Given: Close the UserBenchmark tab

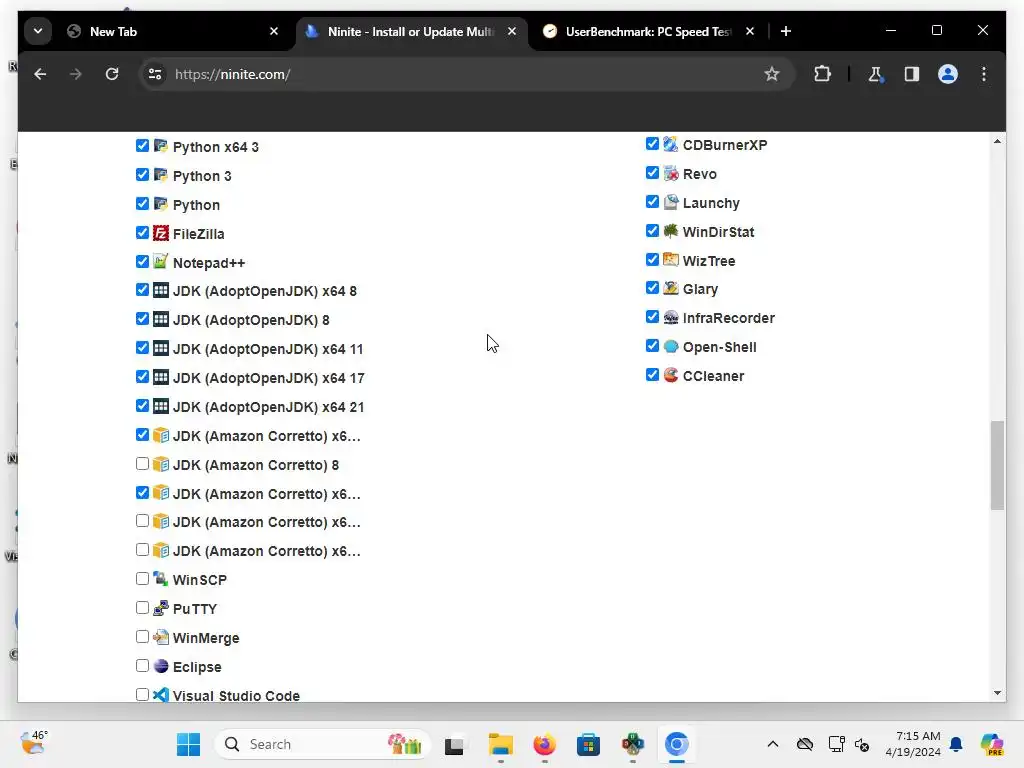Looking at the screenshot, I should [750, 31].
